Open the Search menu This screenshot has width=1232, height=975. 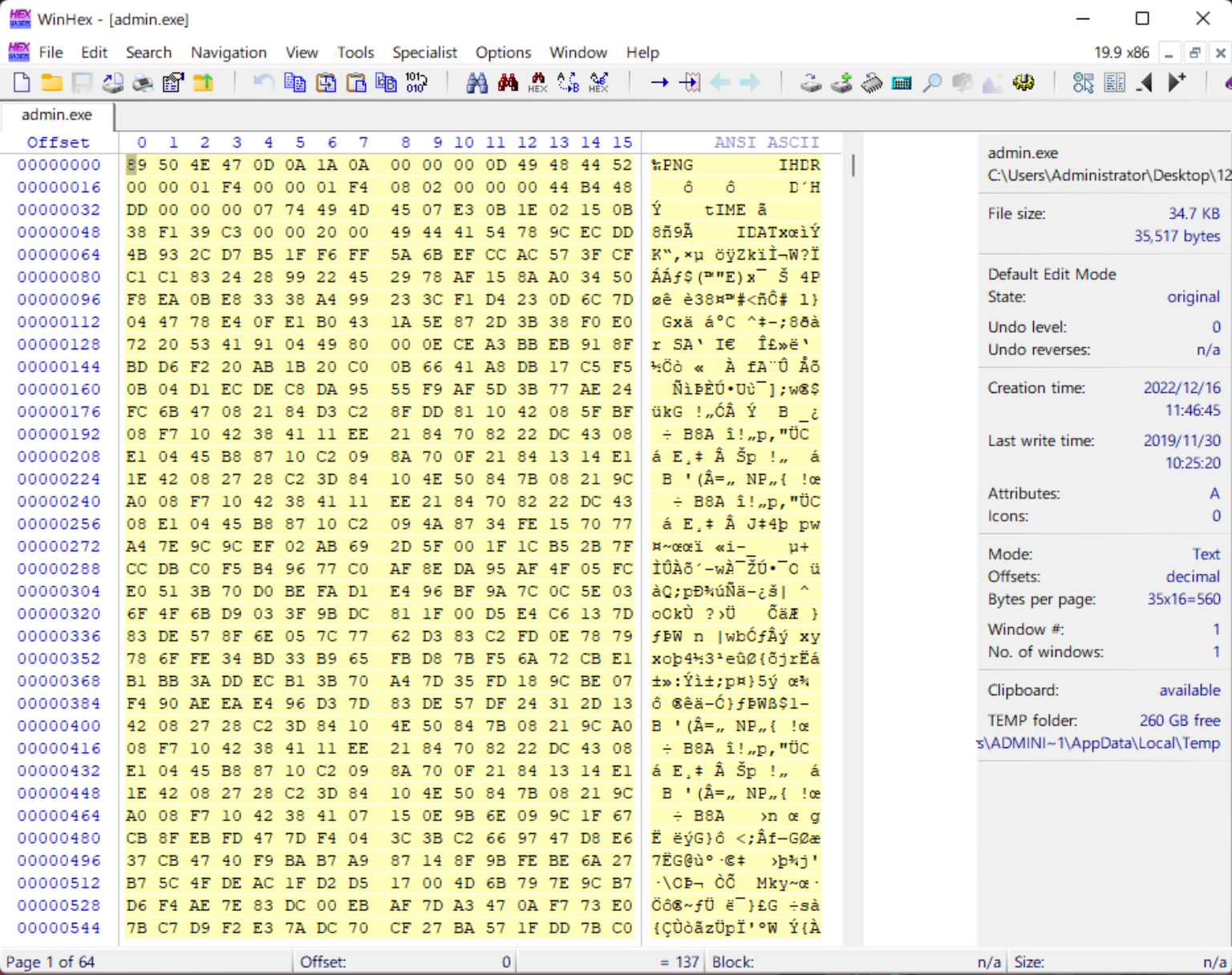coord(148,52)
